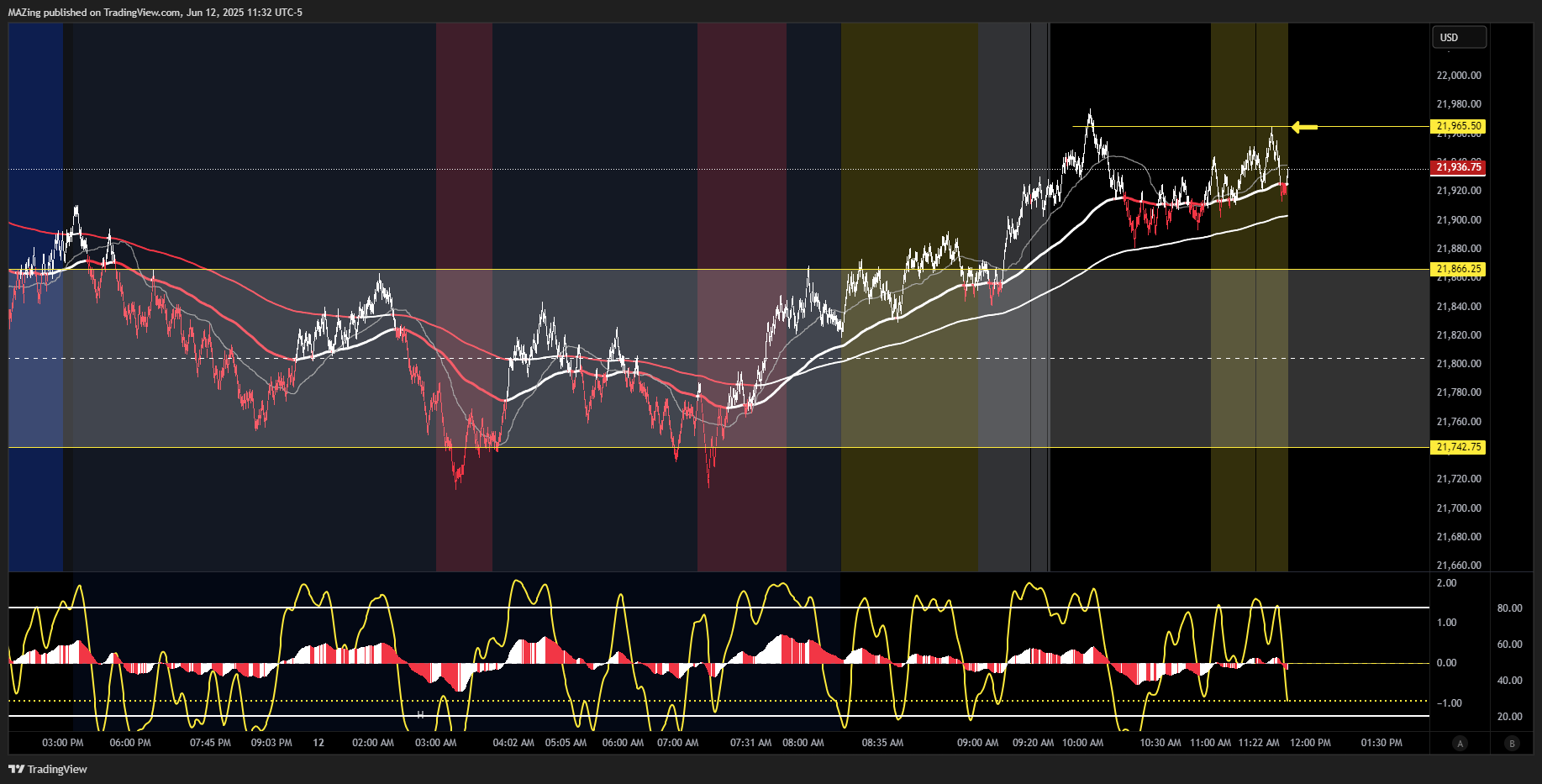Click the 'MAZing published on TradingView.com' header text

95,13
